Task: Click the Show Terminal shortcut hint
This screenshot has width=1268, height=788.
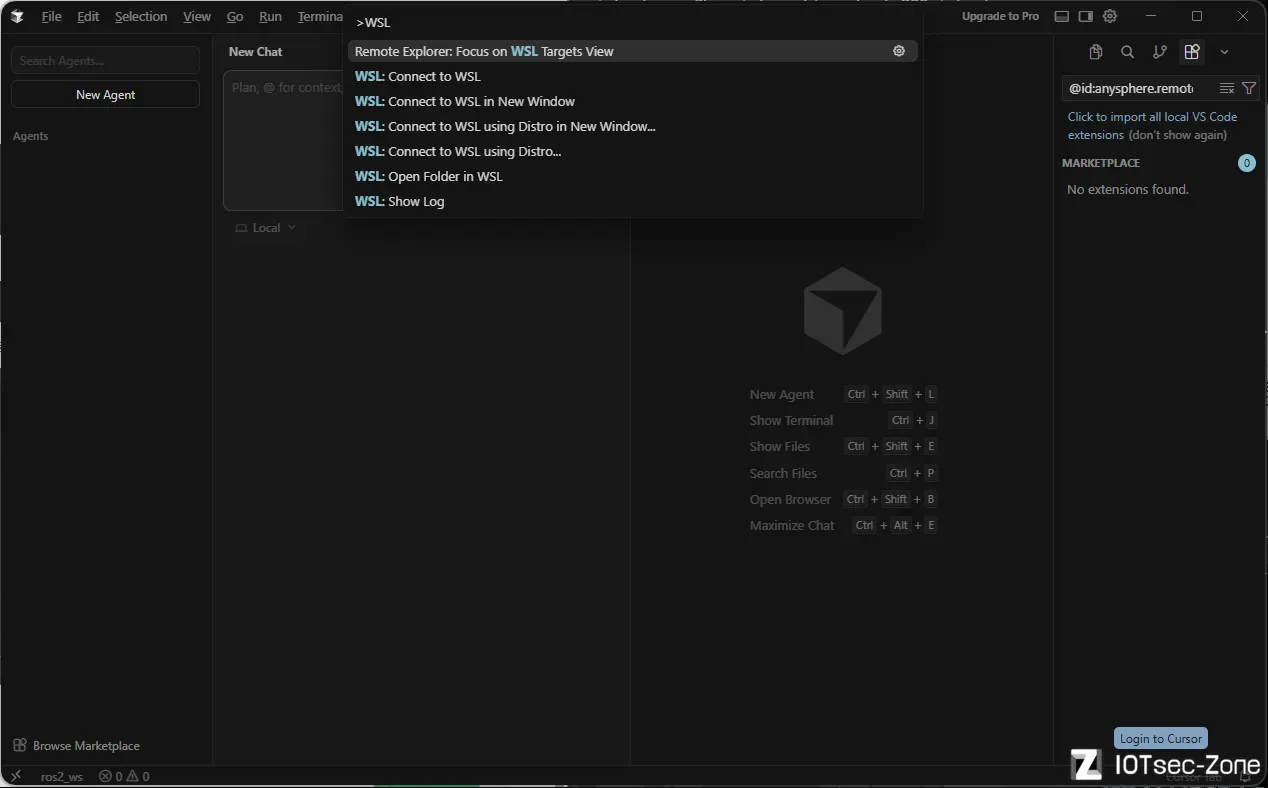Action: [843, 420]
